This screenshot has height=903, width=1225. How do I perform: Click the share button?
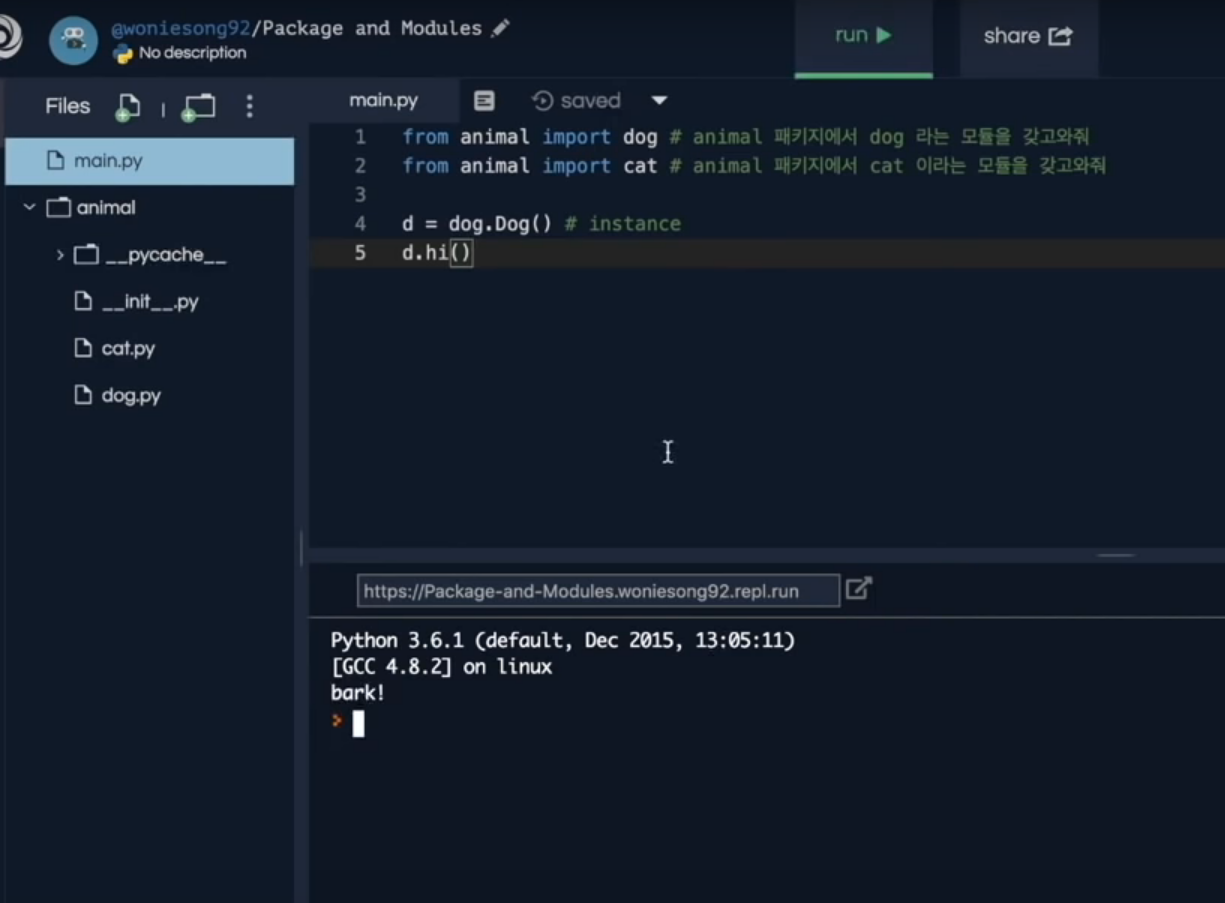tap(1027, 35)
